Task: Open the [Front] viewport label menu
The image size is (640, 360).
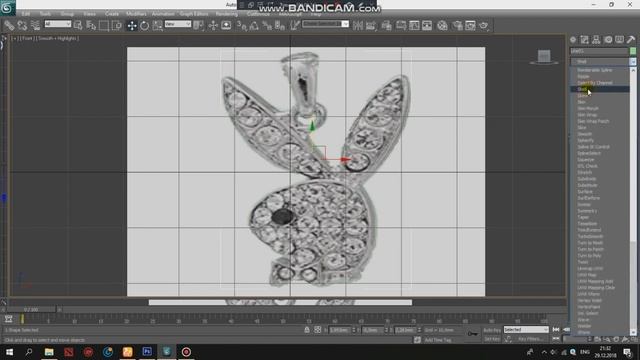Action: (x=27, y=38)
